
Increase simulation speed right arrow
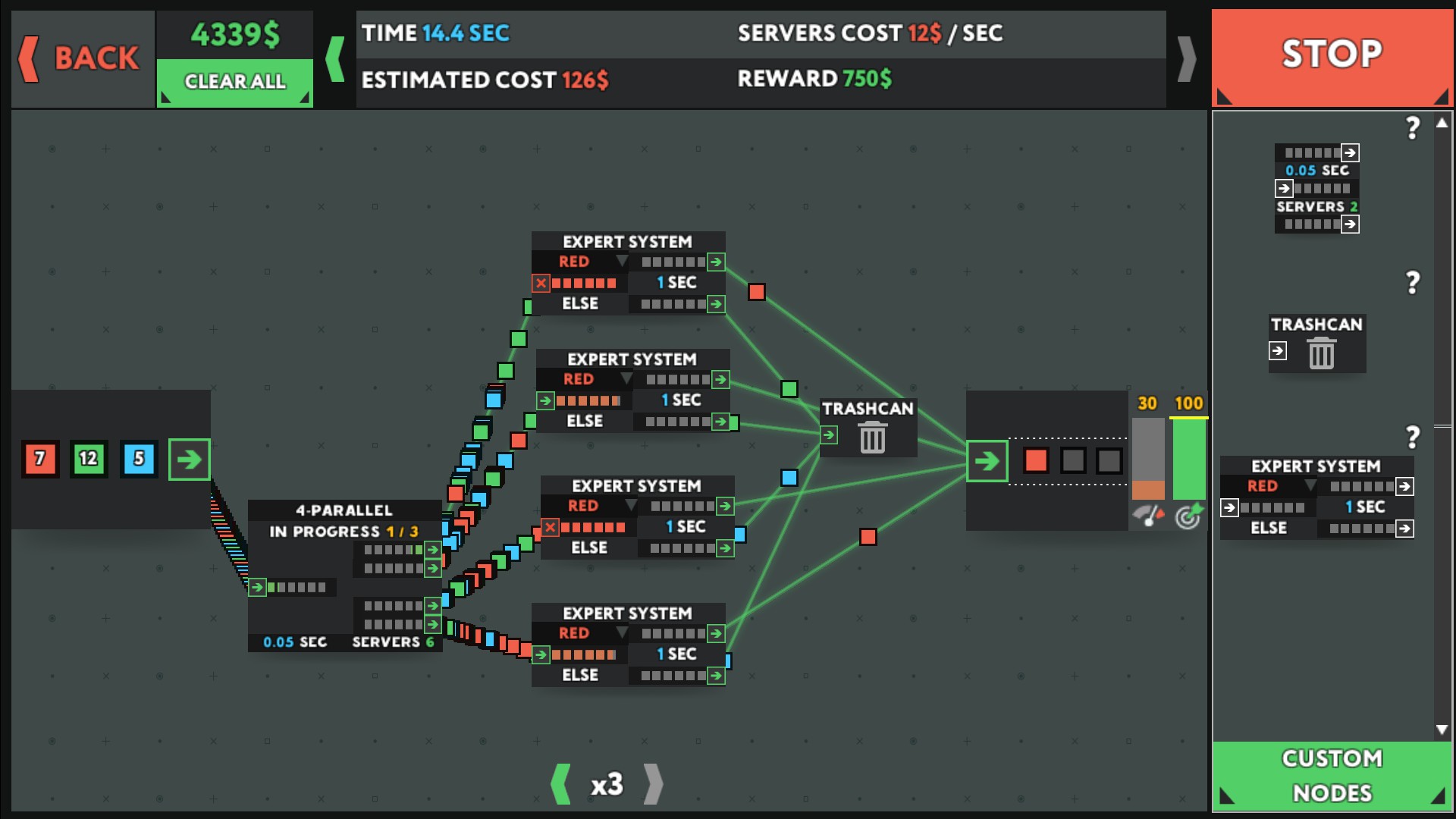click(653, 784)
